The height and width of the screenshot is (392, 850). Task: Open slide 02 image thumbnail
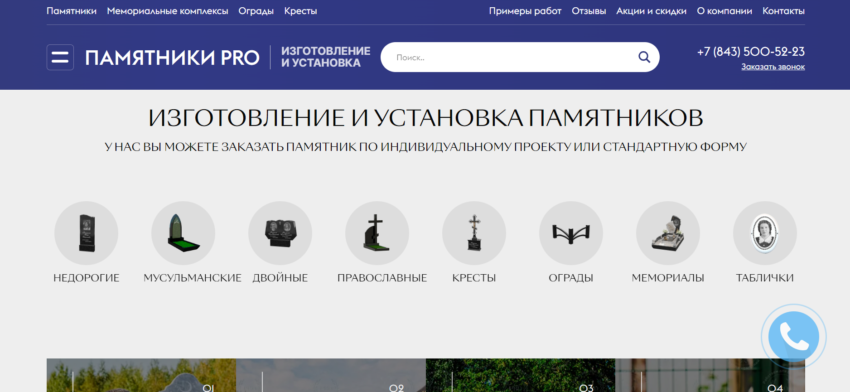[x=331, y=375]
